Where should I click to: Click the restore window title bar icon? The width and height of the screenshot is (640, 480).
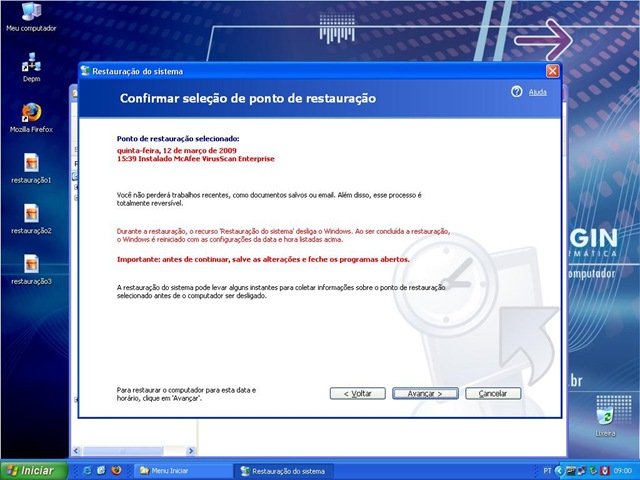point(85,71)
